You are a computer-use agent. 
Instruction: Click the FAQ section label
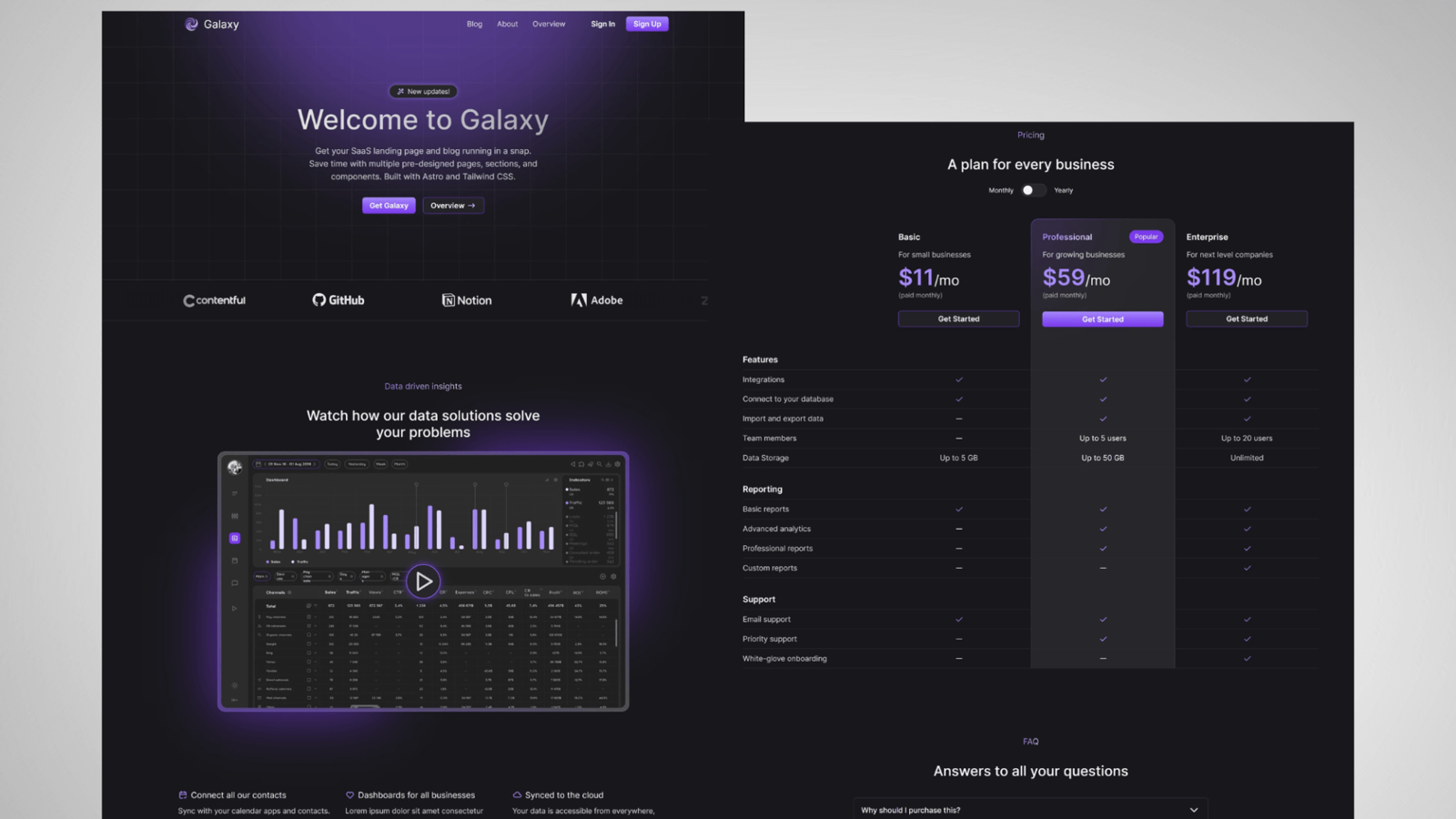[x=1031, y=742]
